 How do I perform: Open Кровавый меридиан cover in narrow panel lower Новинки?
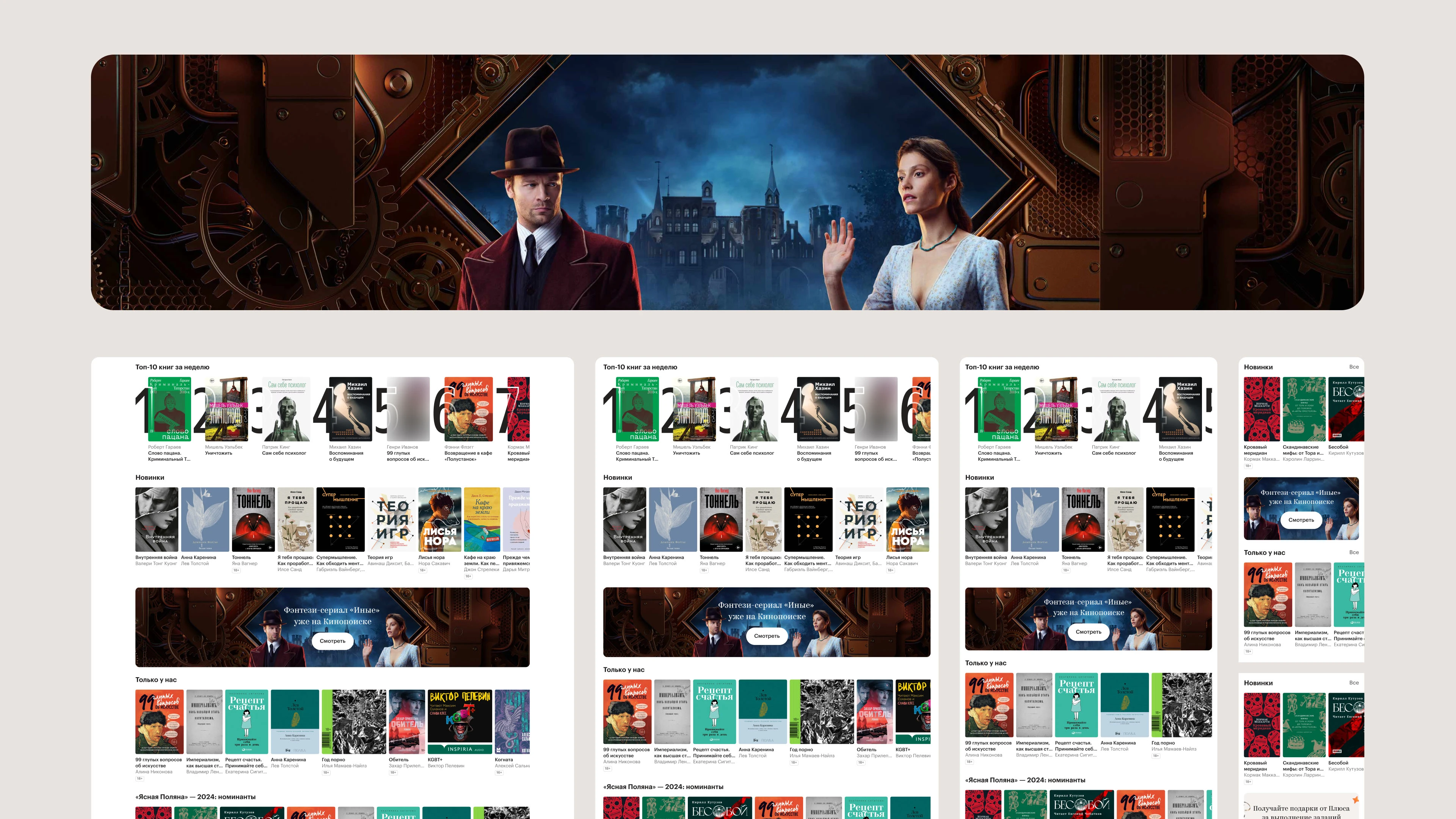click(x=1262, y=725)
